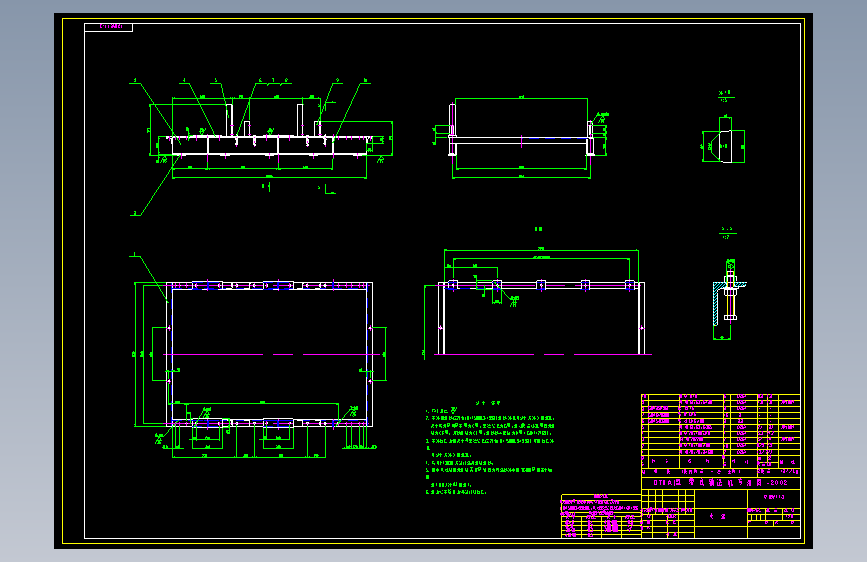Select balloon callout number 2 below section view
Image resolution: width=867 pixels, height=562 pixels.
(x=134, y=213)
